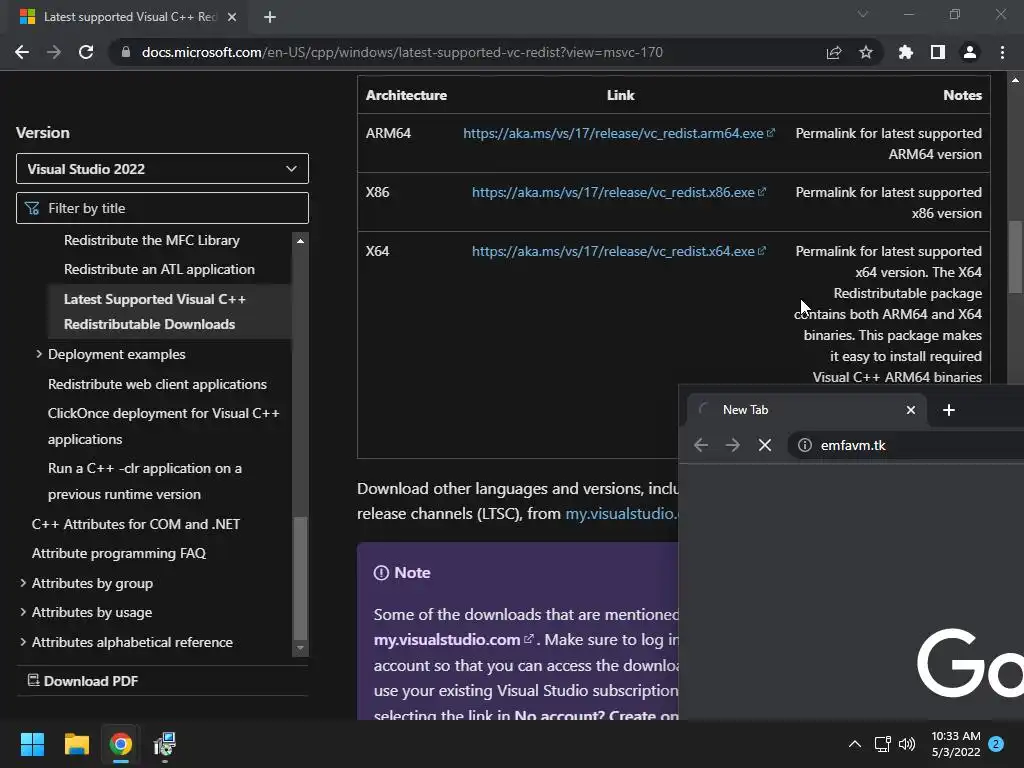Open Attribute programming FAQ

[119, 553]
